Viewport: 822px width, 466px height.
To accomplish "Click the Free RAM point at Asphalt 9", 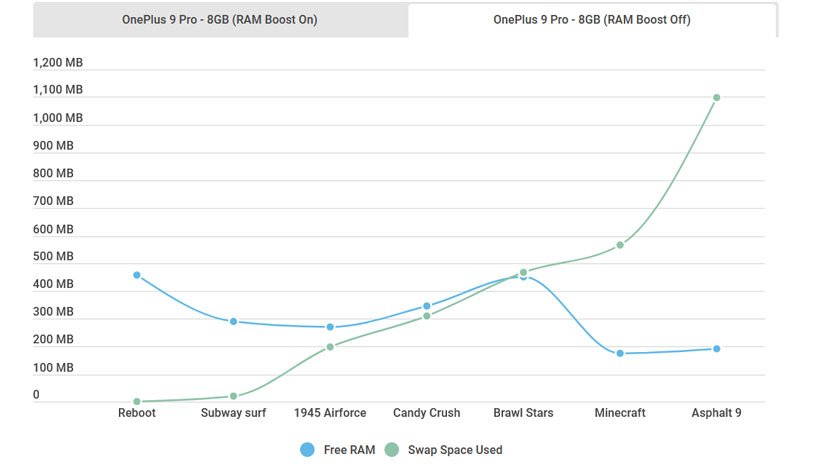I will [717, 349].
